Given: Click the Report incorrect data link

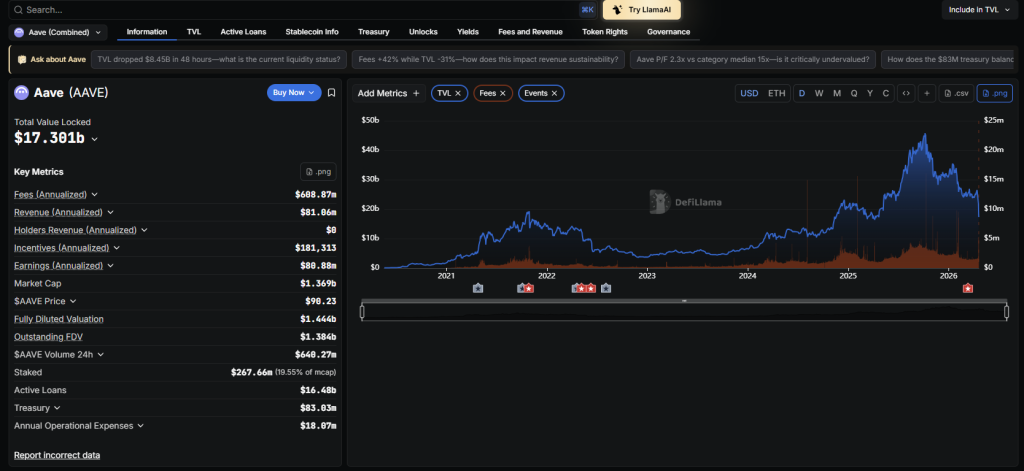Looking at the screenshot, I should 57,455.
